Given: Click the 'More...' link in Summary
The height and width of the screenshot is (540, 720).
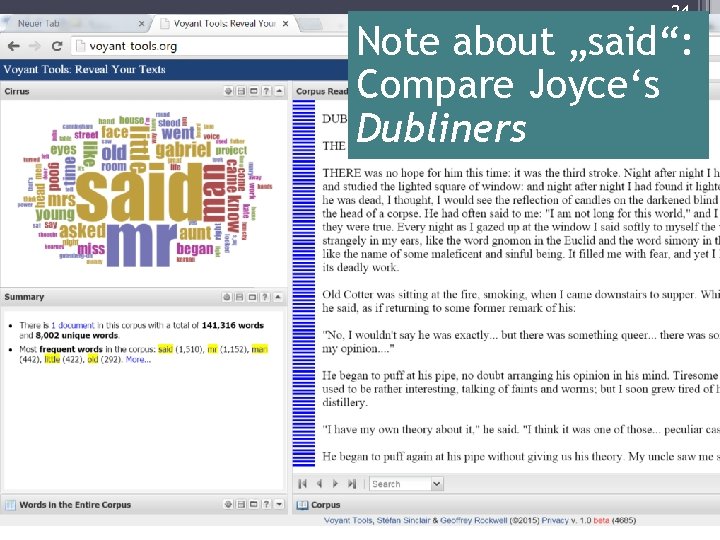Looking at the screenshot, I should pos(138,360).
